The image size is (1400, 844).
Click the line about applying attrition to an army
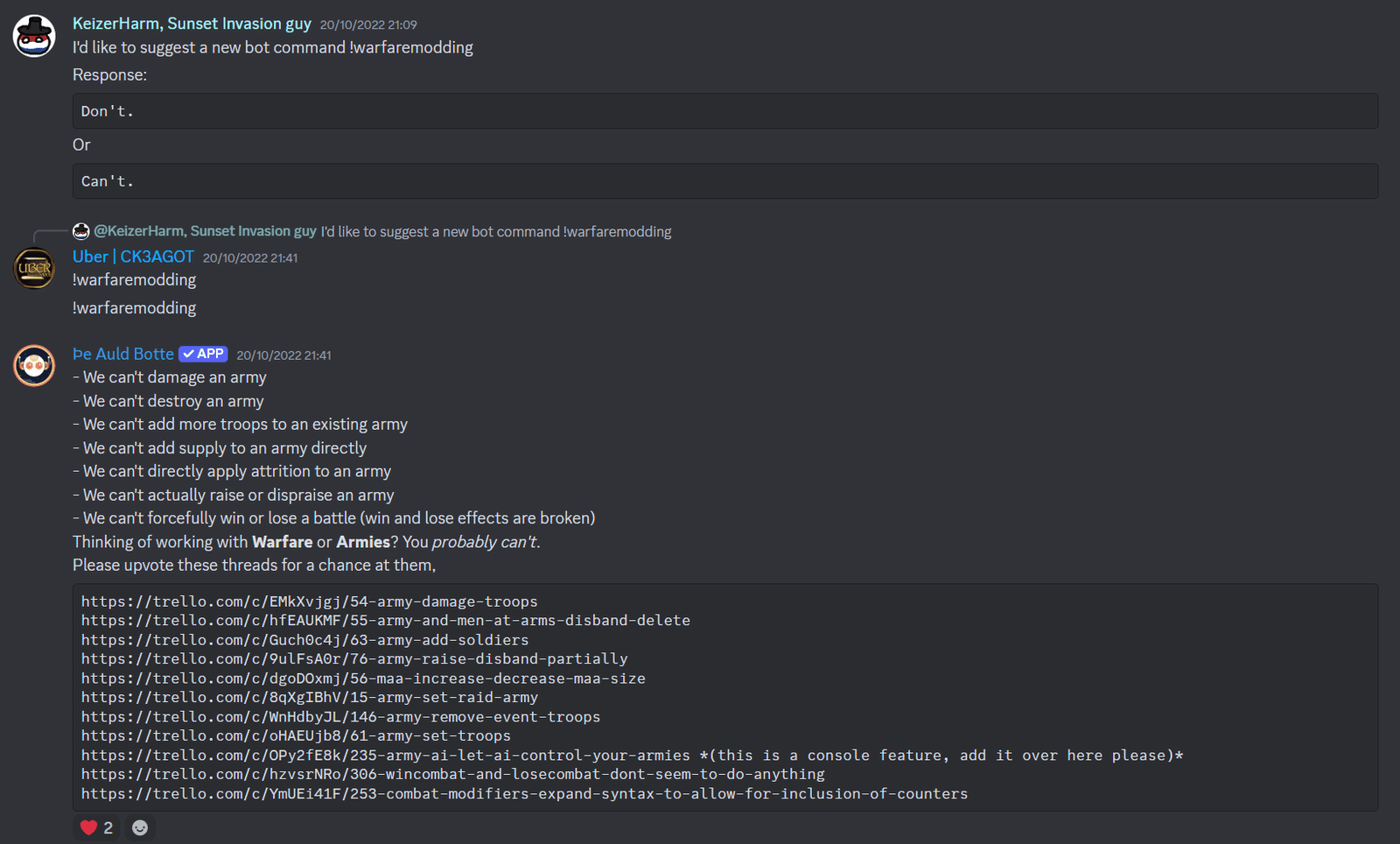coord(232,471)
